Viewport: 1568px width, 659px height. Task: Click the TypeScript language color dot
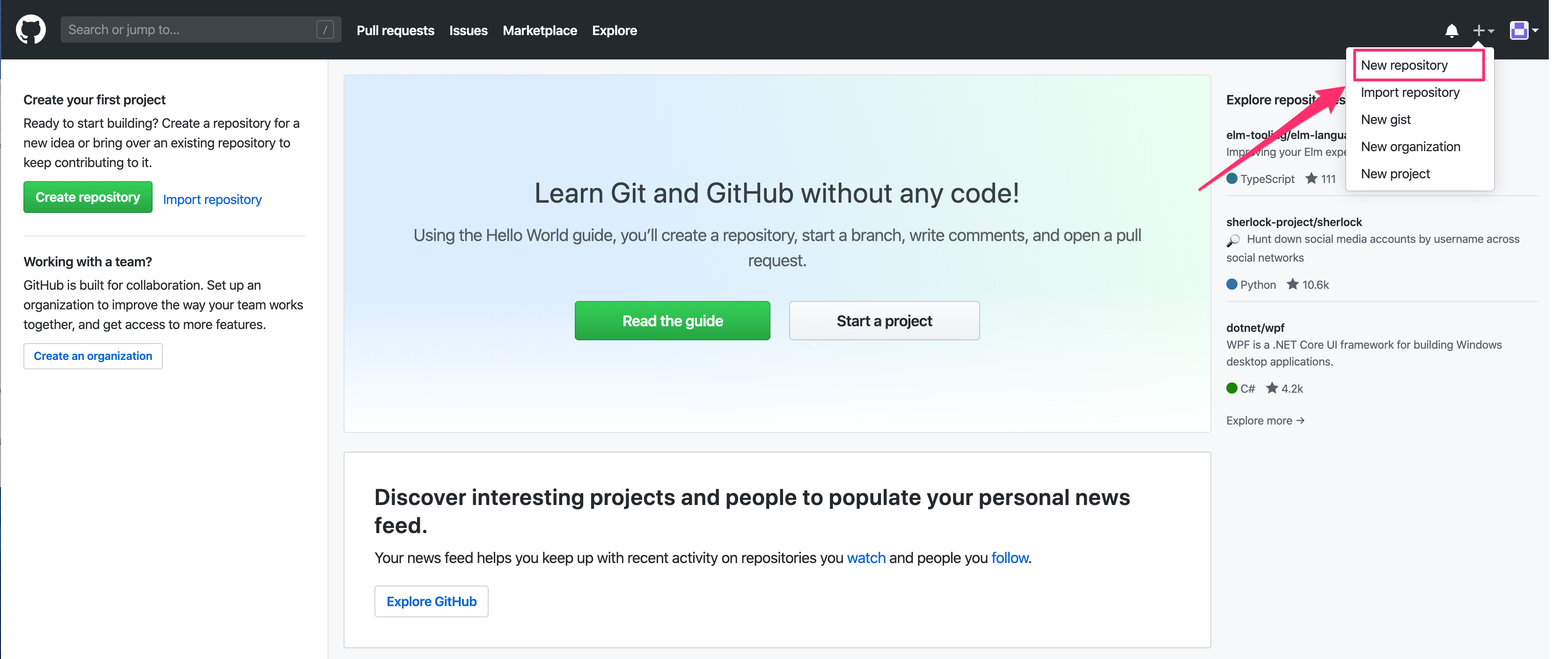[x=1231, y=178]
